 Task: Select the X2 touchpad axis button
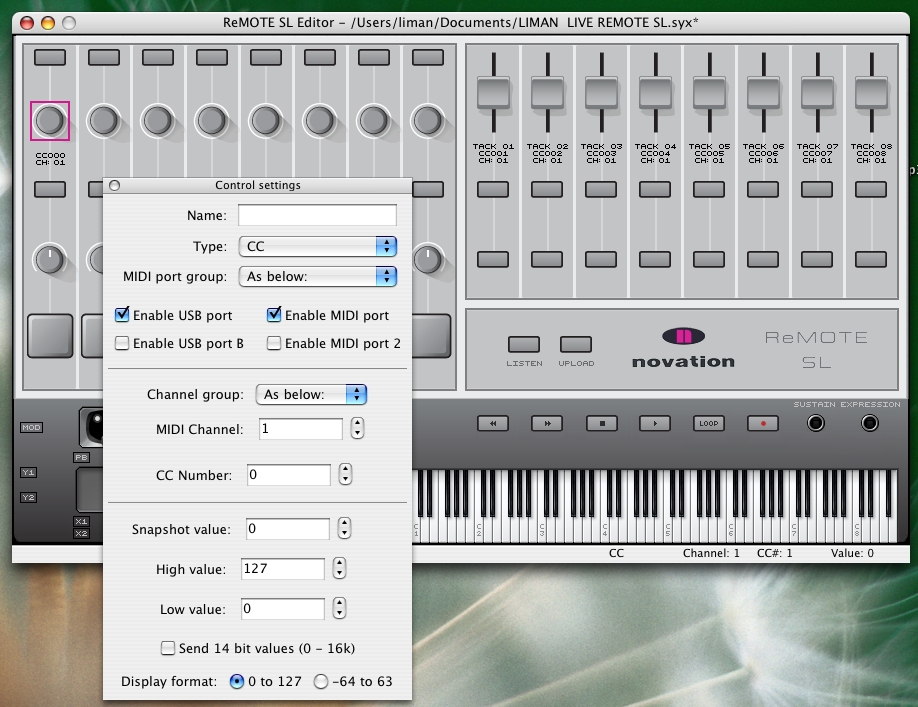pos(81,533)
